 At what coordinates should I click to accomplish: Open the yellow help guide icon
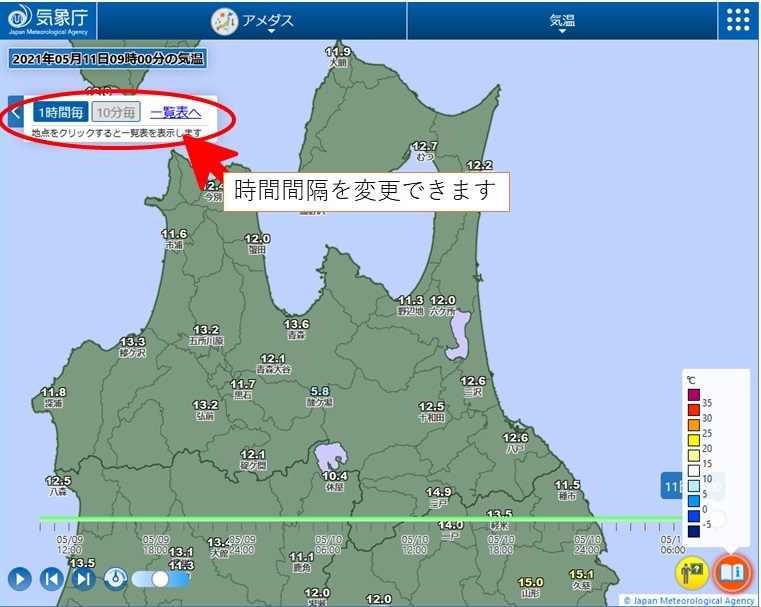click(x=692, y=572)
